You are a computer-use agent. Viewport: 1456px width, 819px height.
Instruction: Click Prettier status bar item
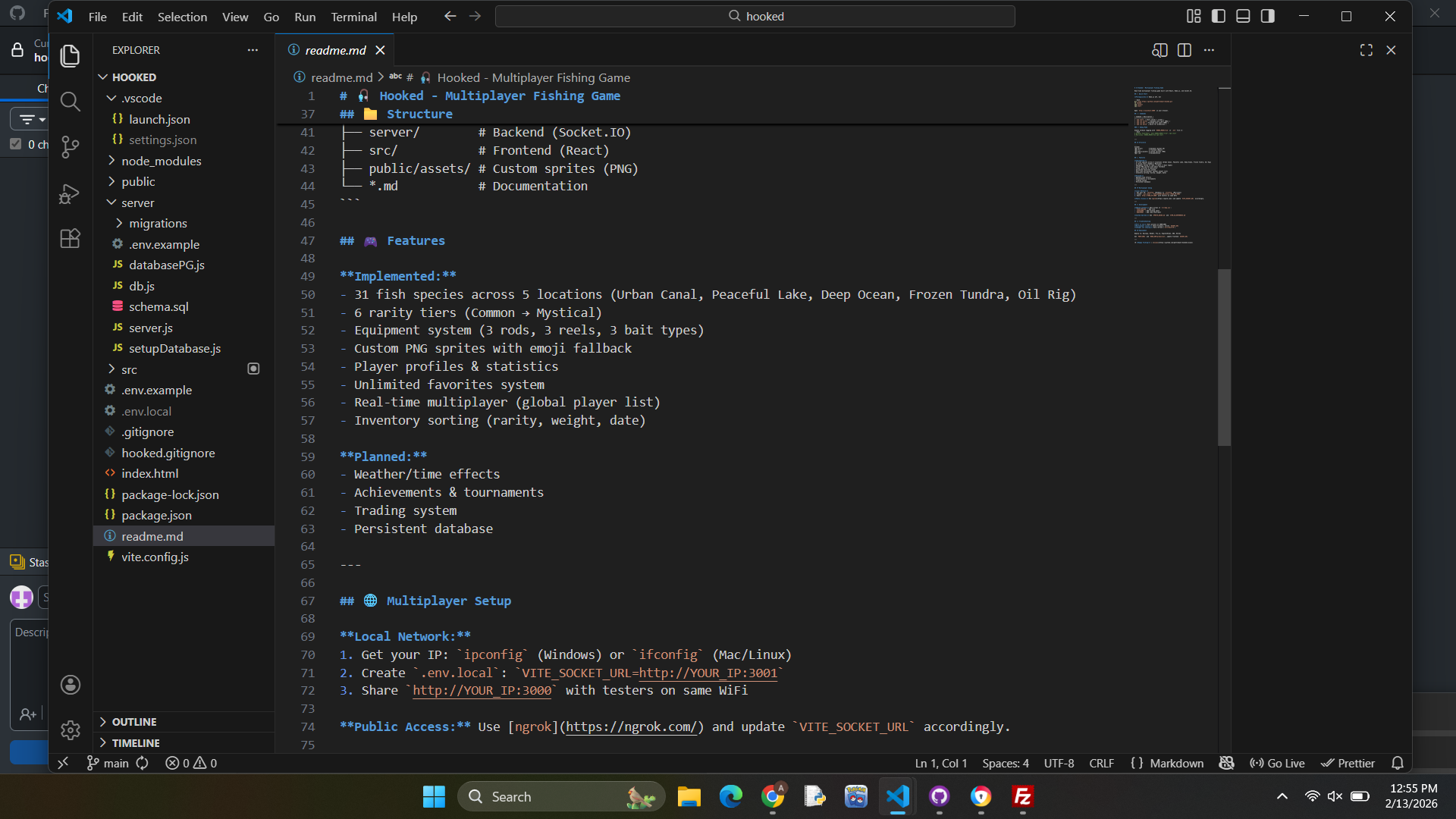[x=1348, y=763]
